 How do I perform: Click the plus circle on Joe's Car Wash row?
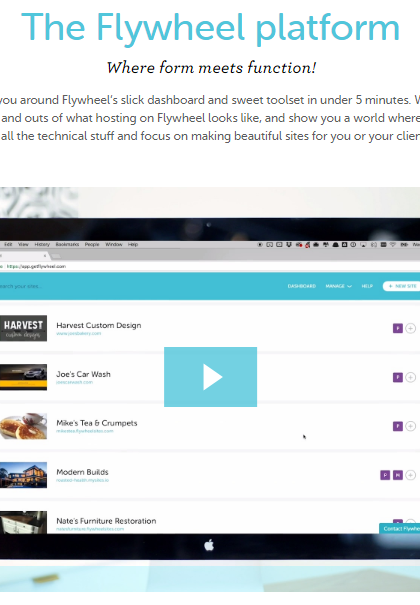411,377
